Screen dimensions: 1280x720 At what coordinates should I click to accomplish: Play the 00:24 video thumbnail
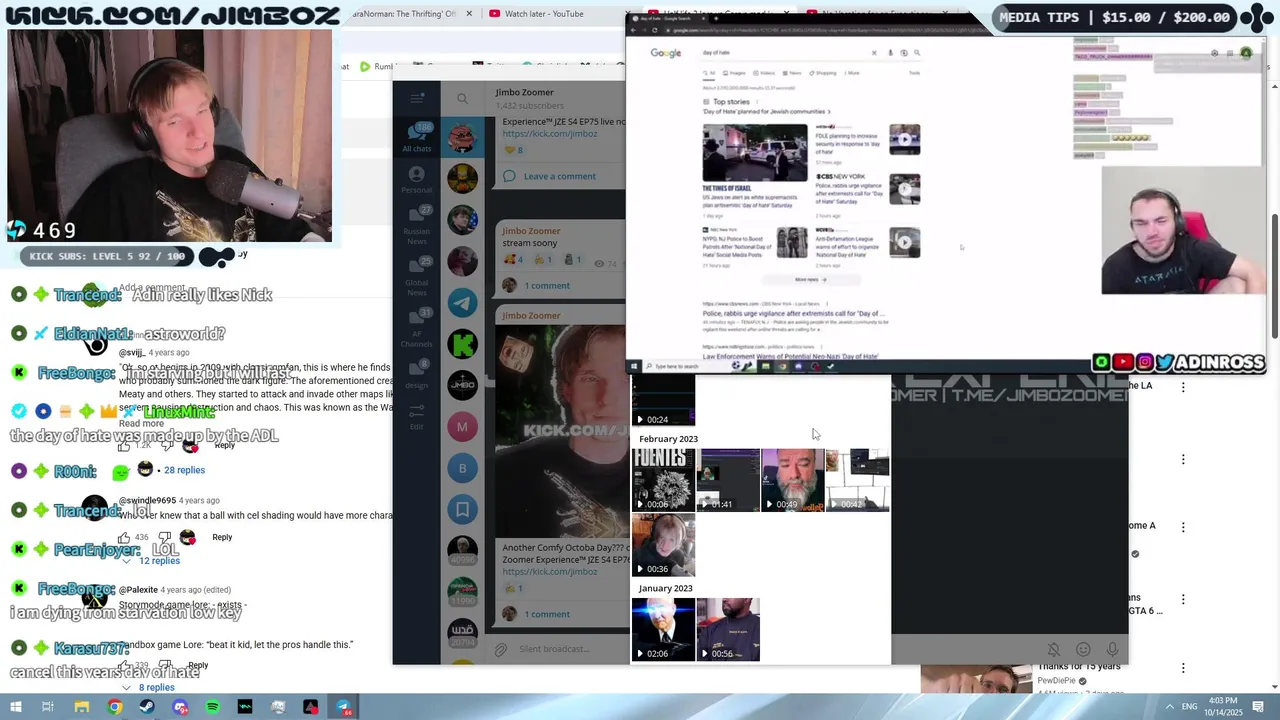pos(663,401)
